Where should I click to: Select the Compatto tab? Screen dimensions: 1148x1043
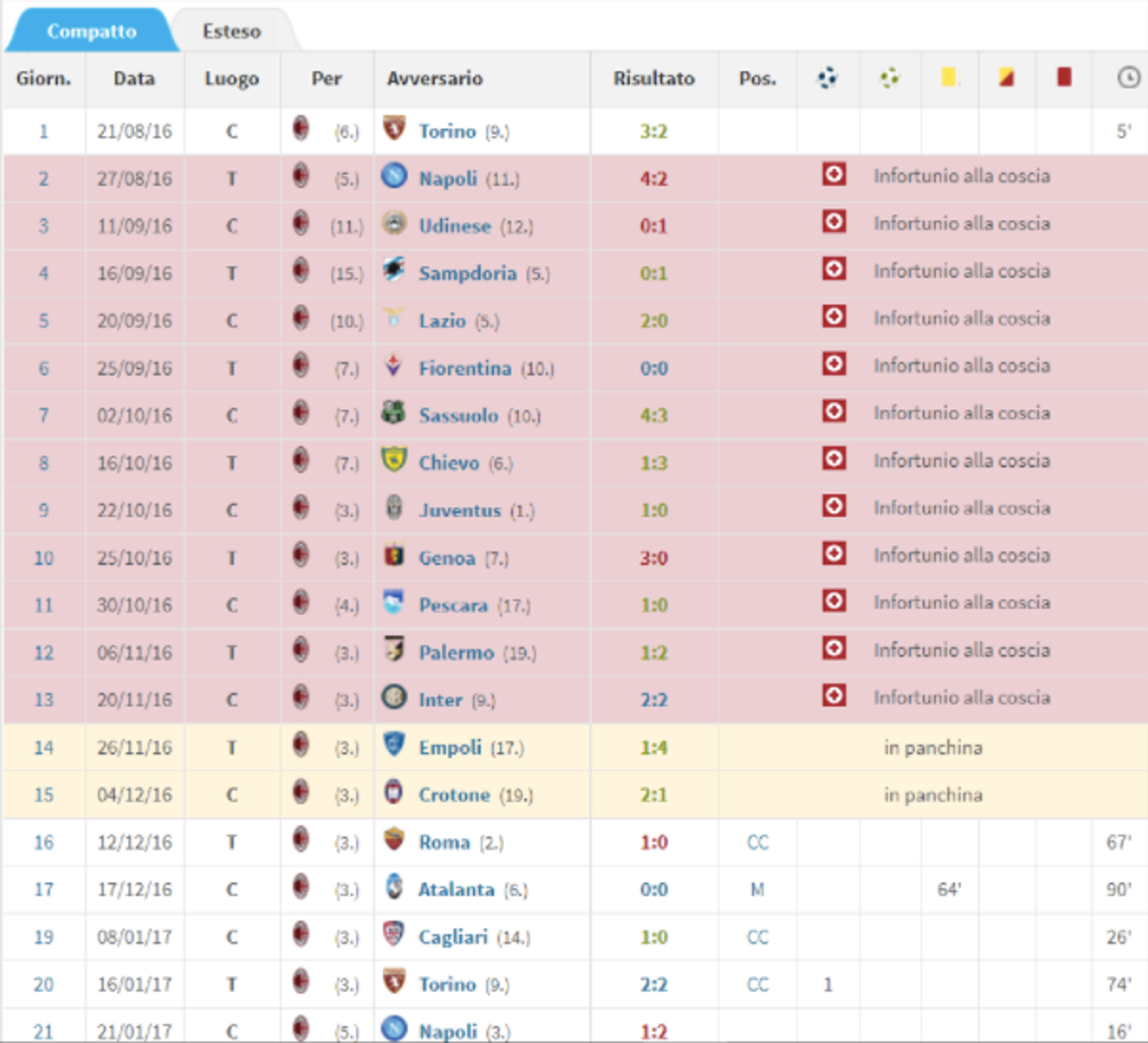tap(91, 31)
